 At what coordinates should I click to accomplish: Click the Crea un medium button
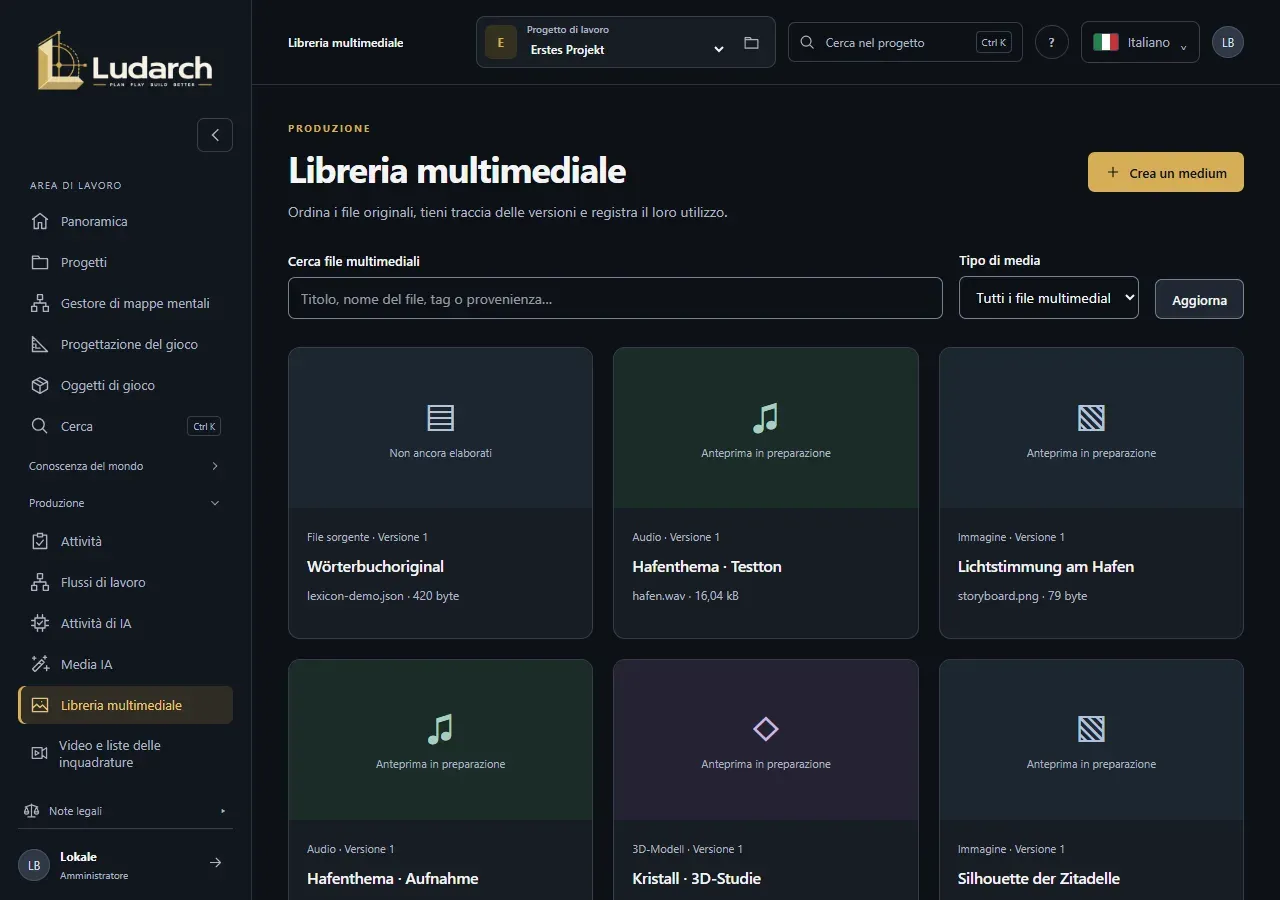click(1165, 172)
